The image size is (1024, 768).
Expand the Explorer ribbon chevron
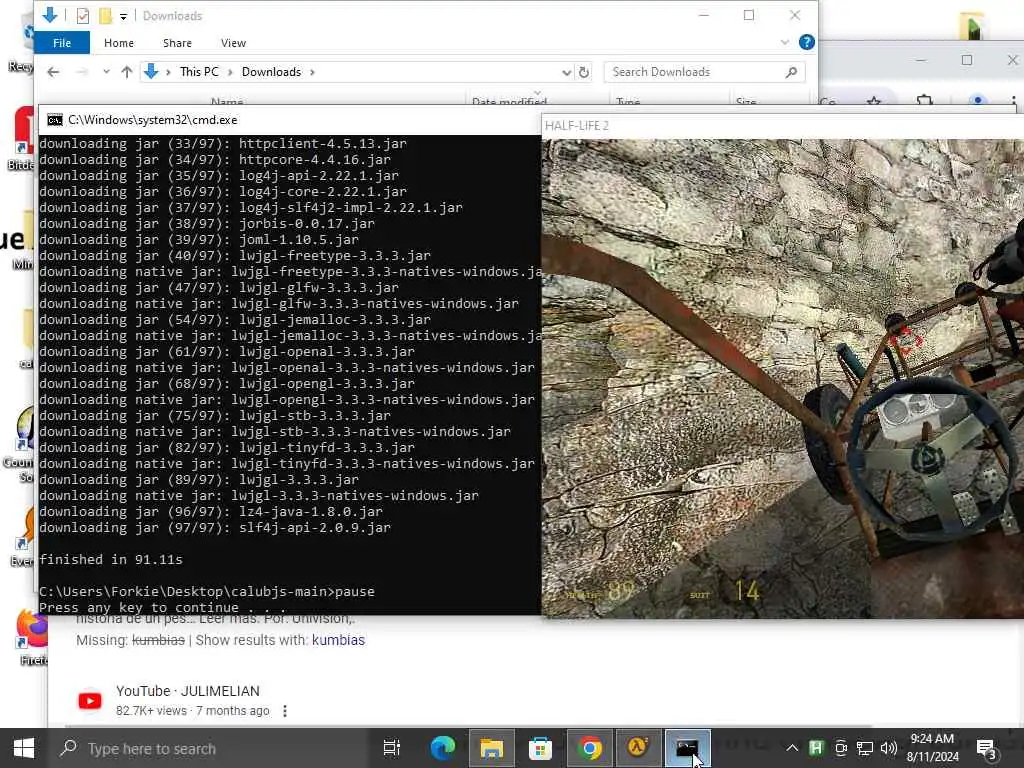click(784, 42)
